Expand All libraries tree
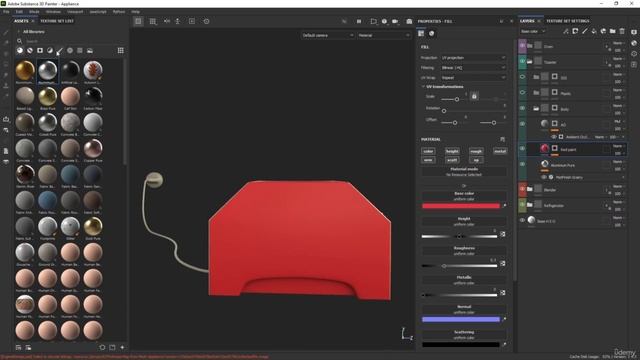Image resolution: width=640 pixels, height=360 pixels. pos(19,32)
